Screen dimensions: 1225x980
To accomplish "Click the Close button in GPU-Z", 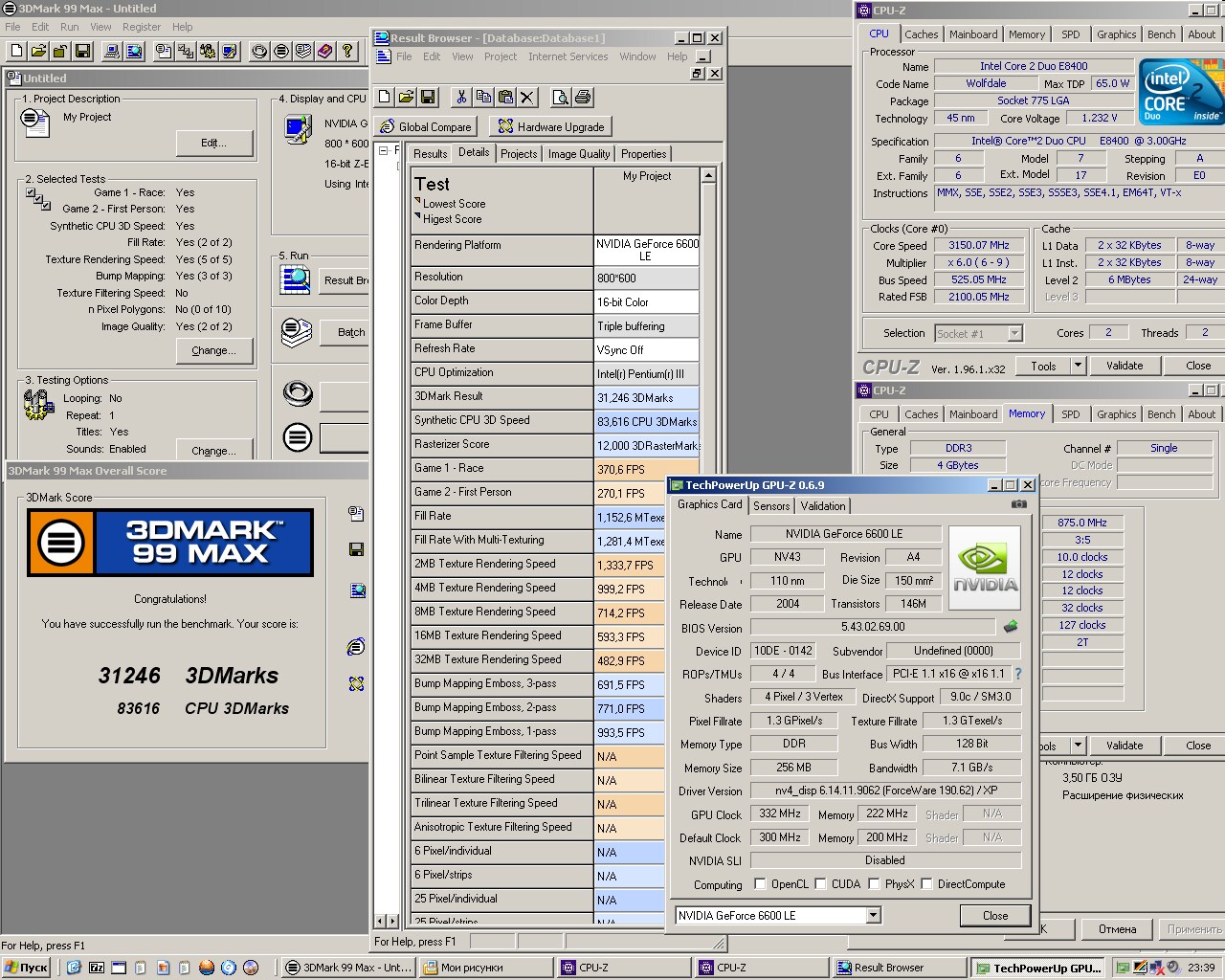I will click(995, 916).
